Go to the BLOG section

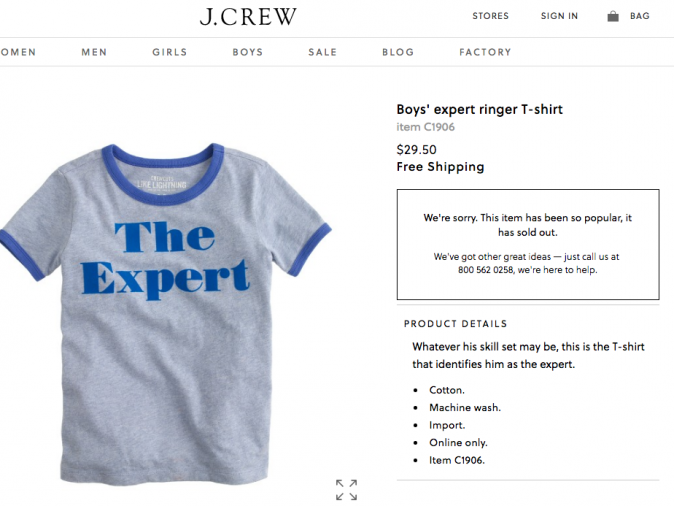(x=398, y=52)
